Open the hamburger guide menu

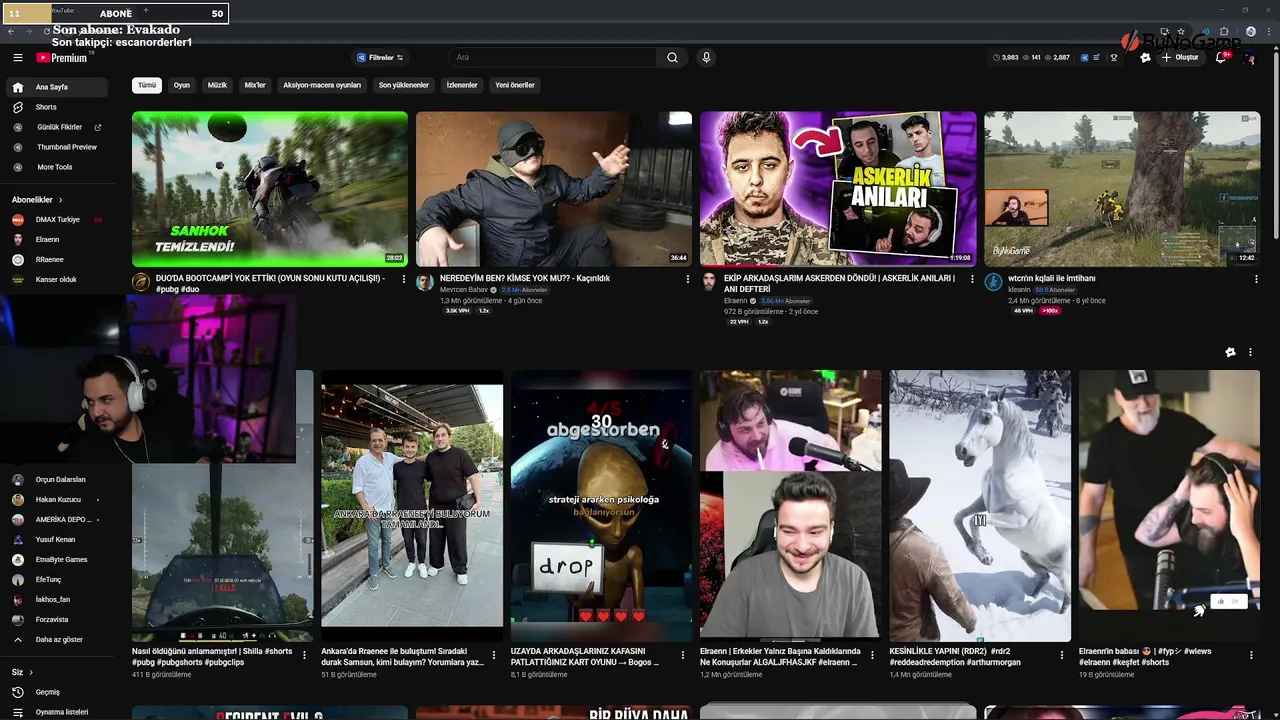tap(17, 58)
